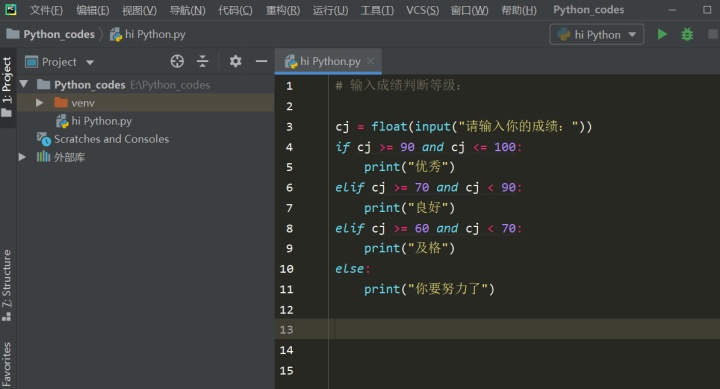The height and width of the screenshot is (389, 720).
Task: Click the 外部库 bar-chart library icon
Action: [x=43, y=157]
